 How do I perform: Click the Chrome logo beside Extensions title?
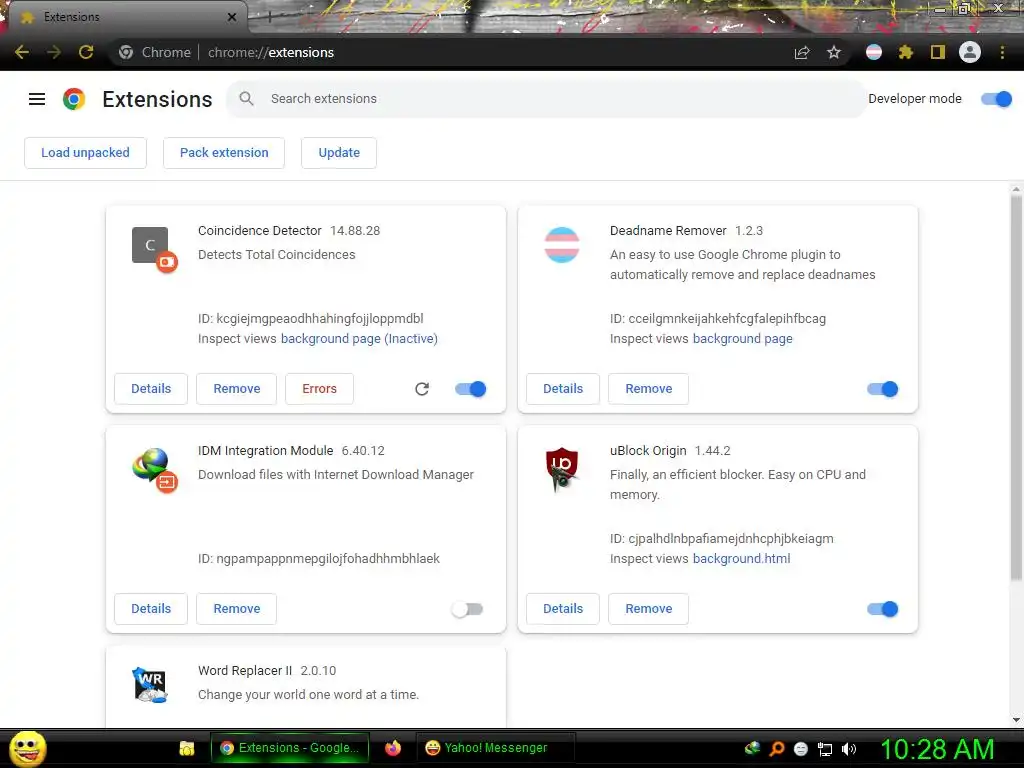pos(74,99)
